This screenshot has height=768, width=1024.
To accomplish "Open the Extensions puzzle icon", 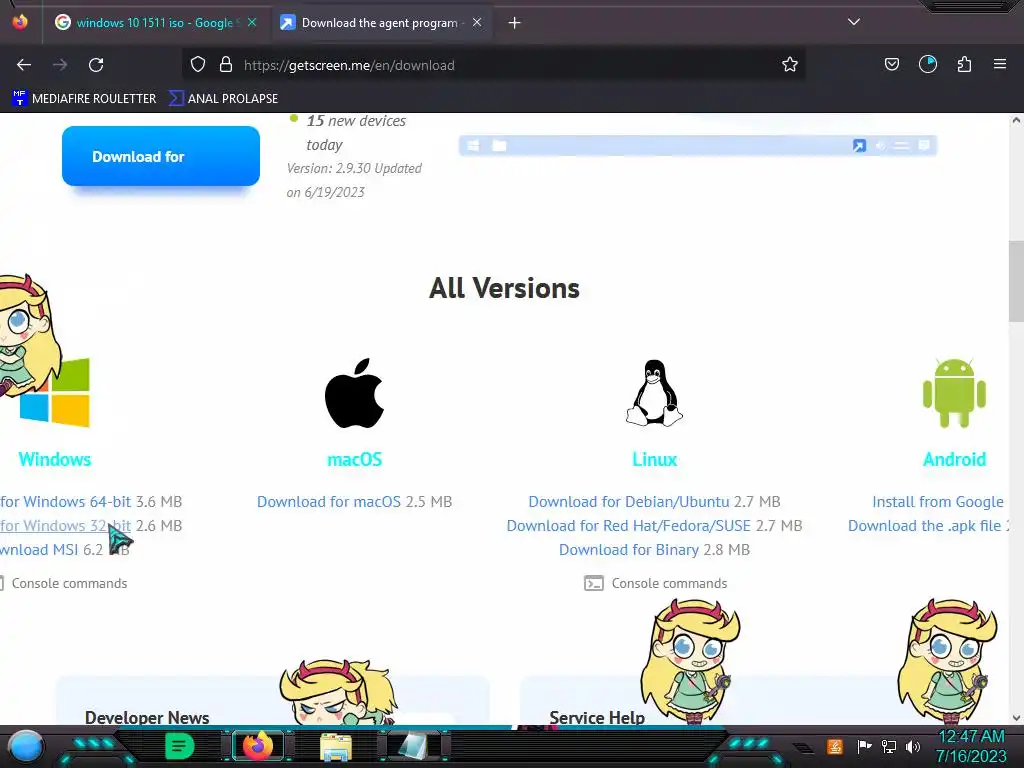I will tap(964, 65).
